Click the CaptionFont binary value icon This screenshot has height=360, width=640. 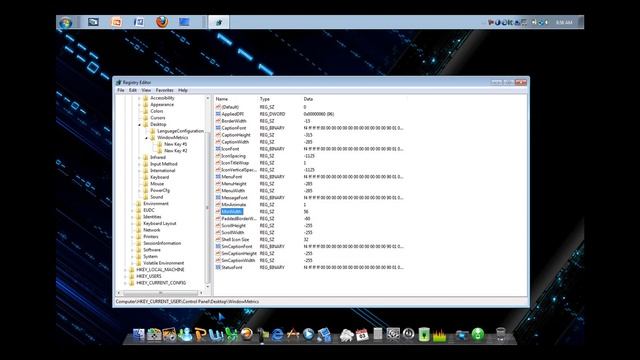218,128
